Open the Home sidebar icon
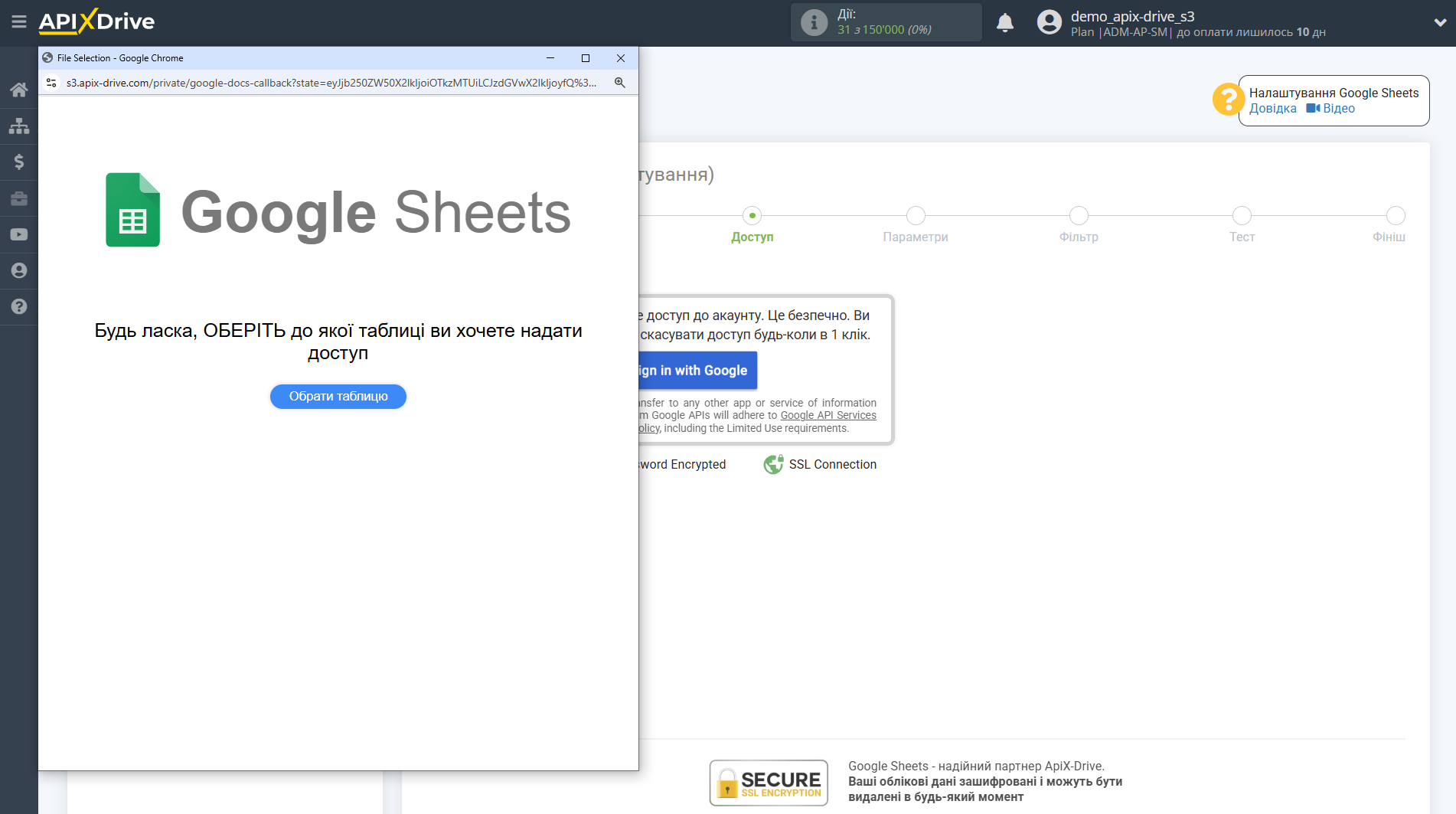 point(19,90)
